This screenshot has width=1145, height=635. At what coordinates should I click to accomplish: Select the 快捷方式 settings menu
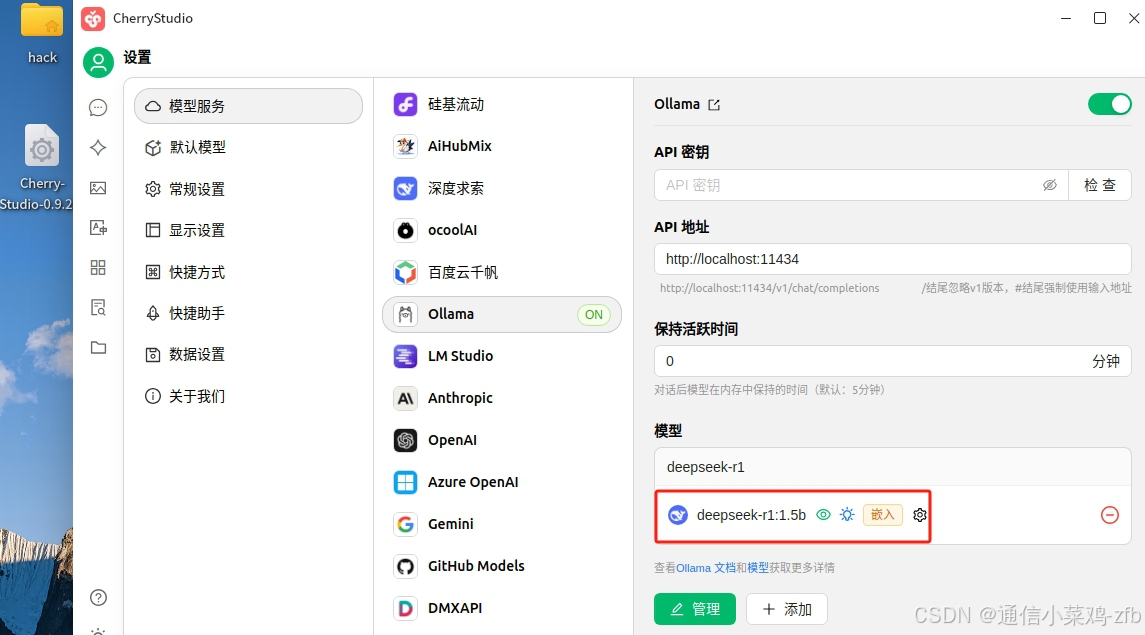(248, 272)
